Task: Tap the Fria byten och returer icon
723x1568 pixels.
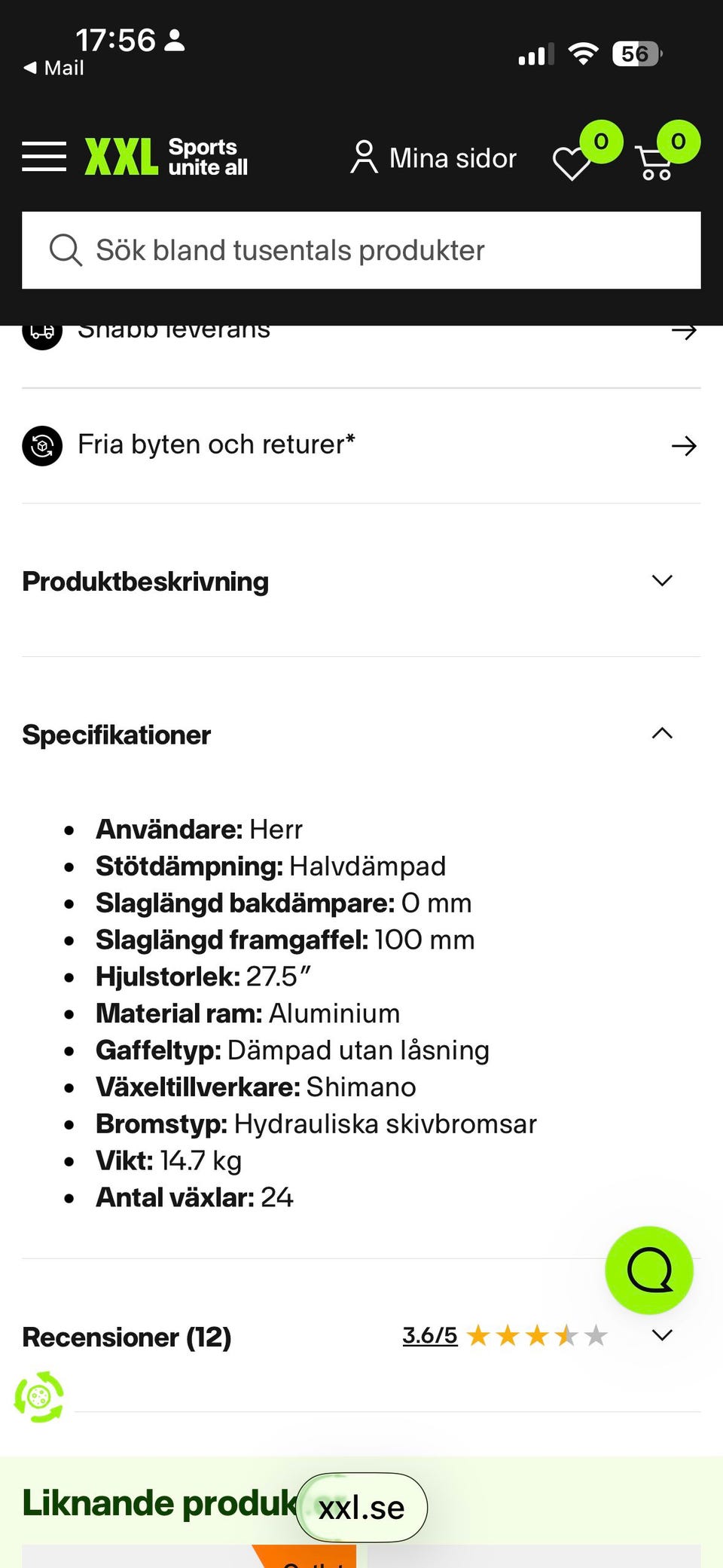Action: coord(42,445)
